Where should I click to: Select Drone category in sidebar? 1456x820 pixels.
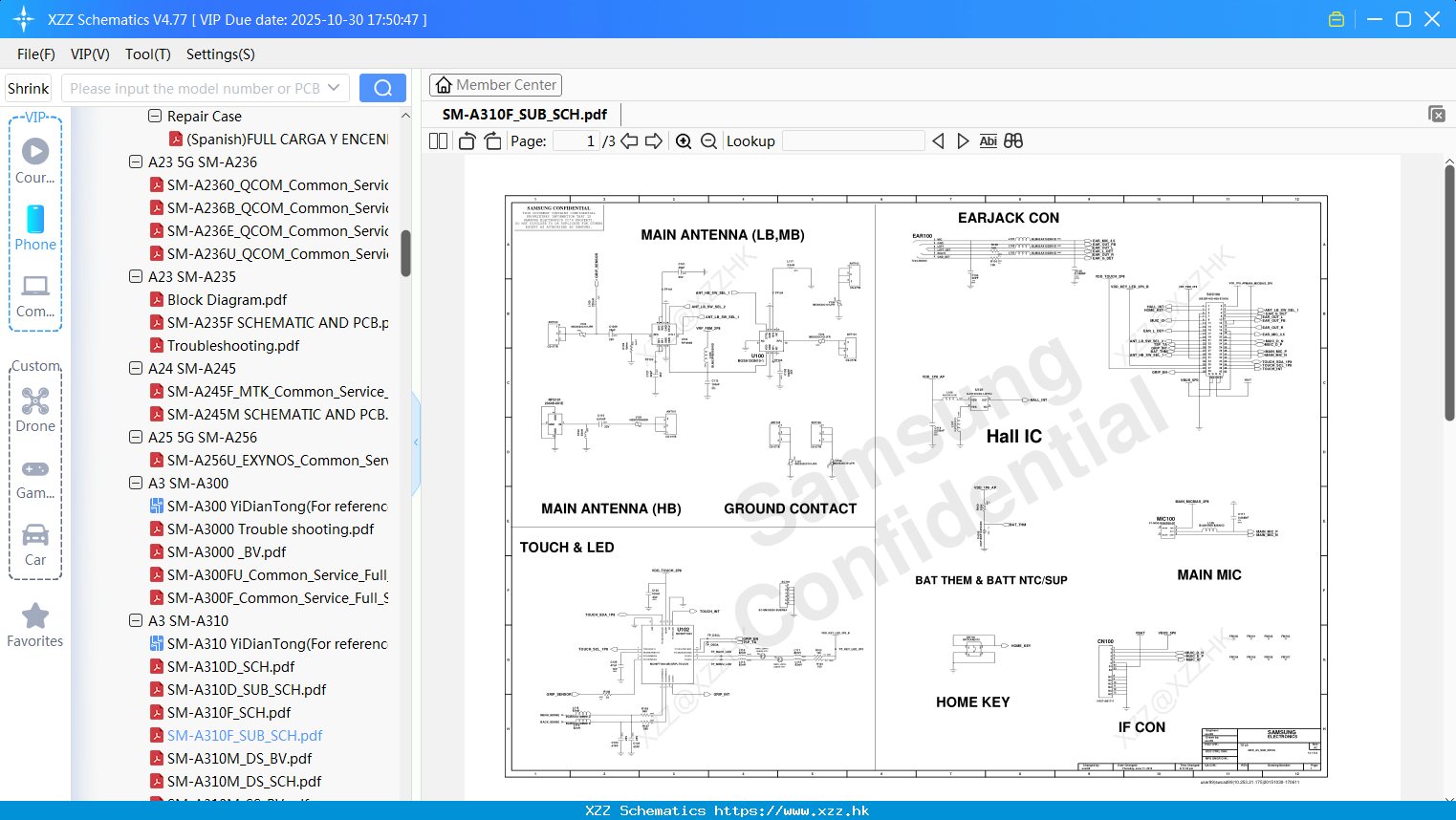[35, 409]
